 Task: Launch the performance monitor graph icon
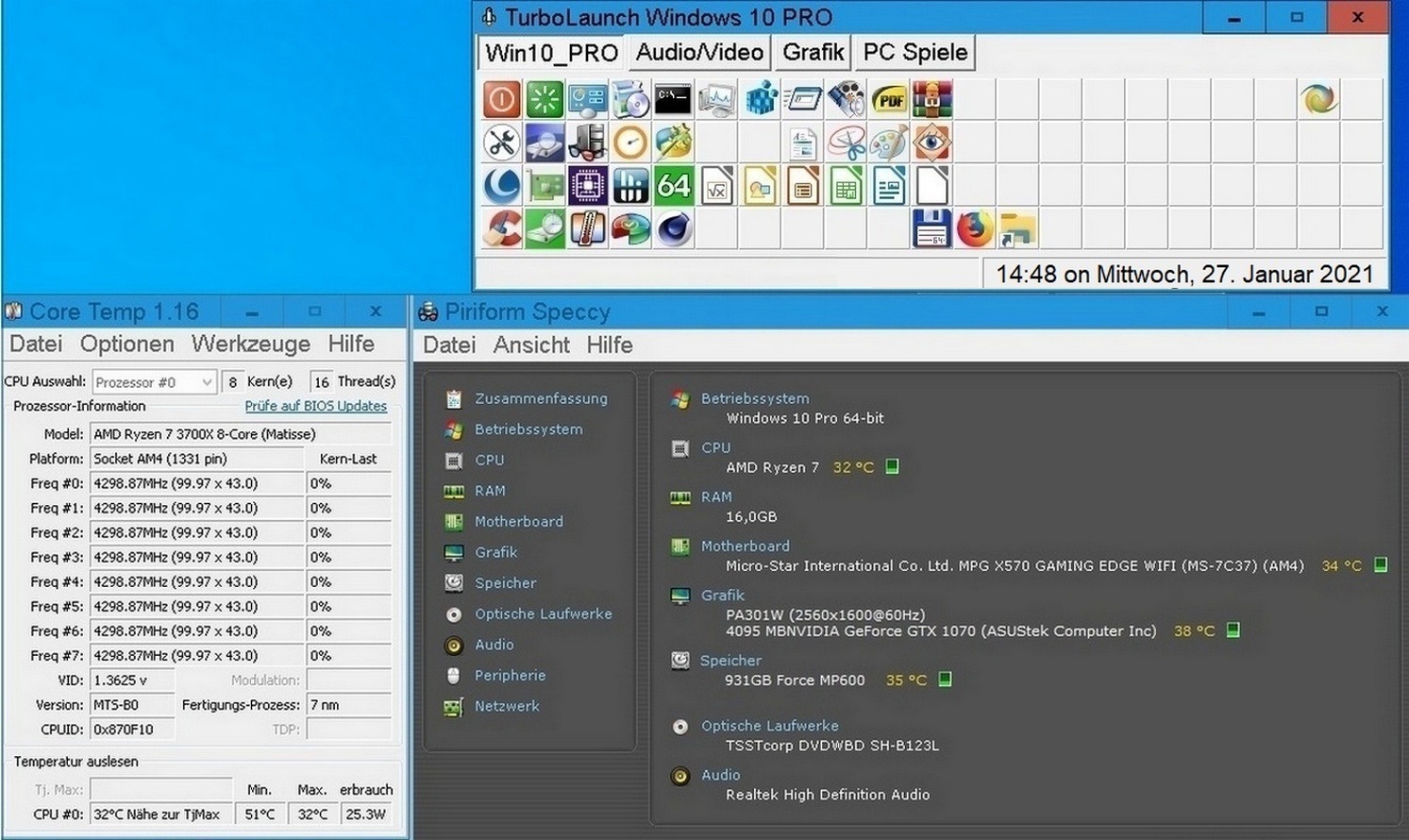click(x=716, y=99)
